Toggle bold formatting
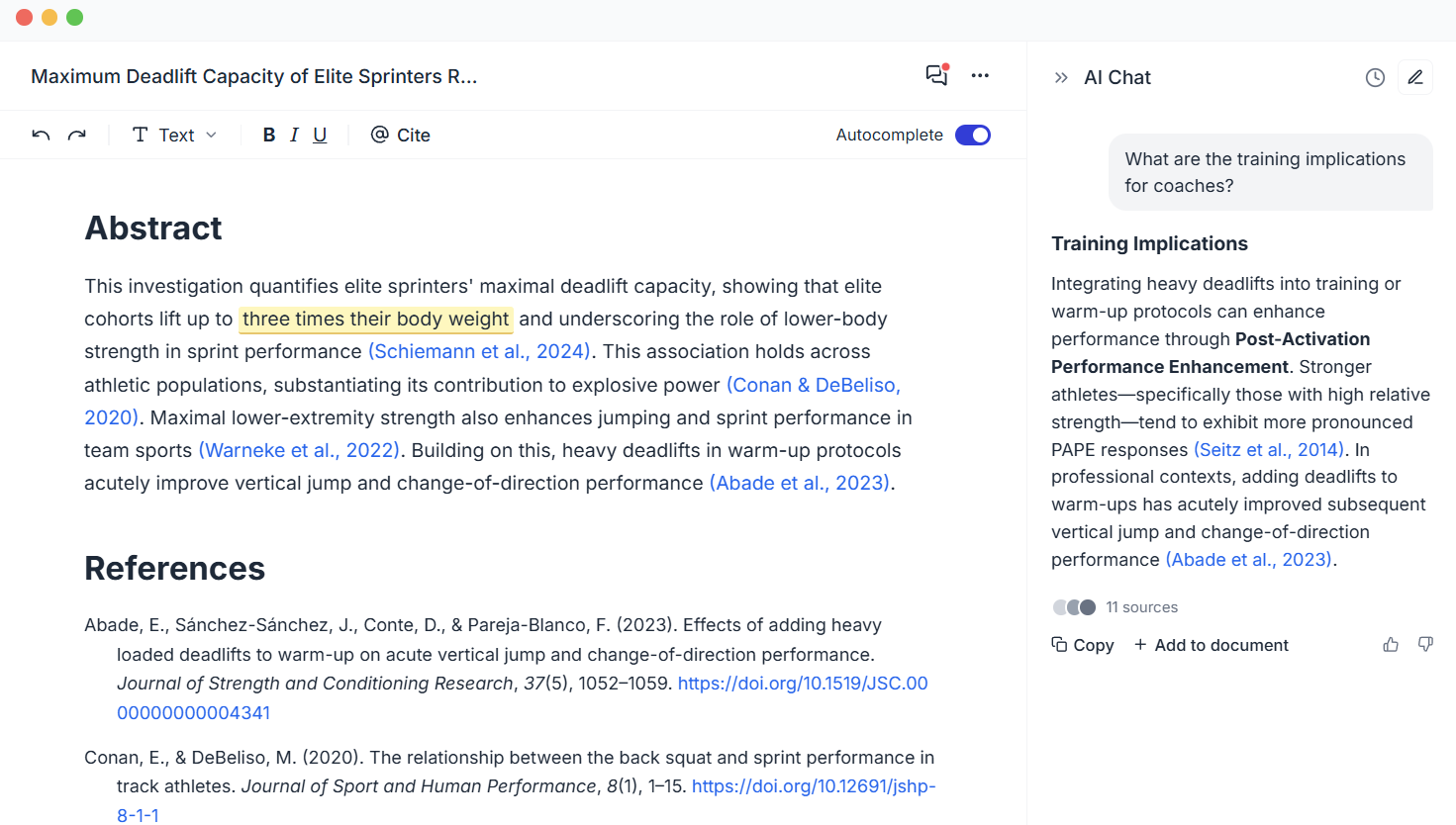Screen dimensions: 1456x825 [268, 135]
